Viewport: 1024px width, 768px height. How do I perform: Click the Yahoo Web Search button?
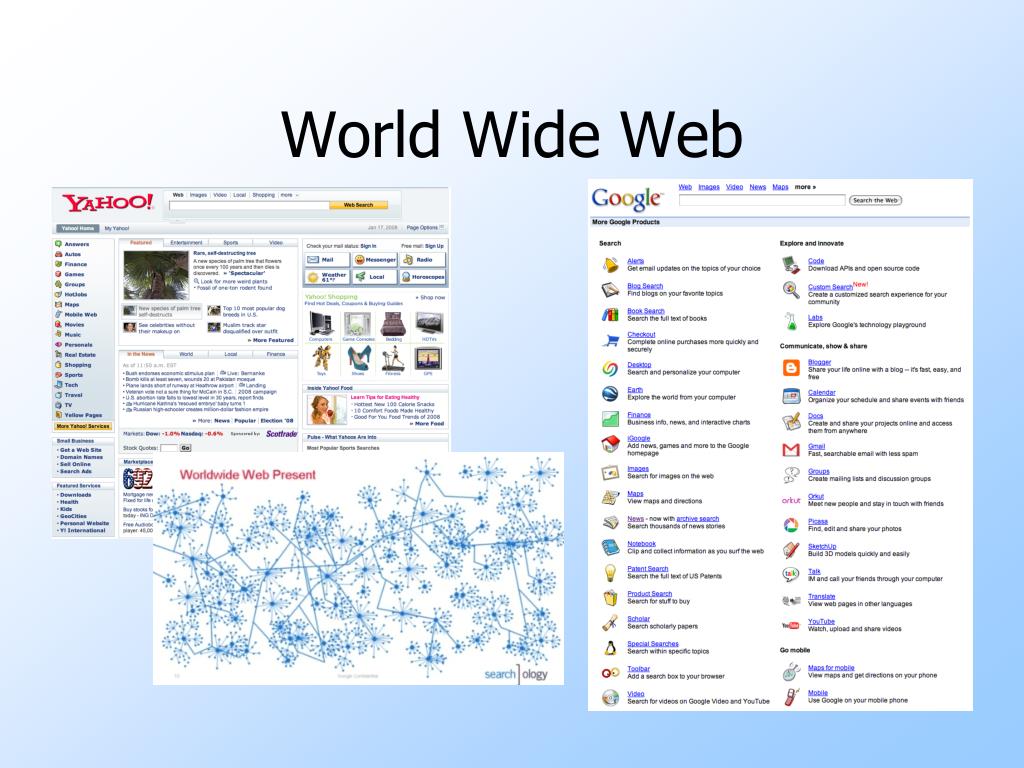pyautogui.click(x=359, y=205)
